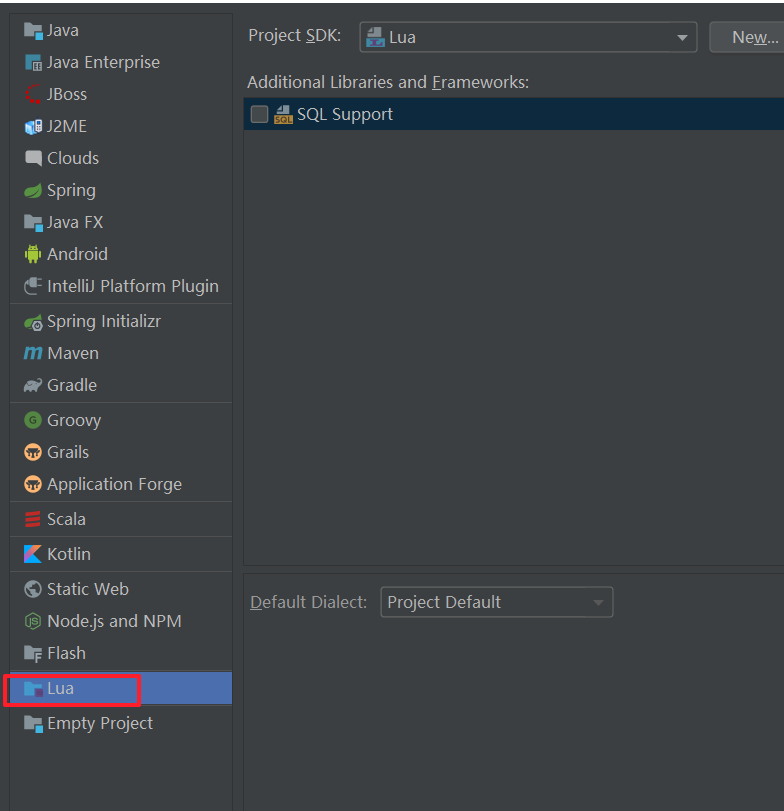Choose the Java FX folder icon
The width and height of the screenshot is (784, 811).
click(x=33, y=223)
